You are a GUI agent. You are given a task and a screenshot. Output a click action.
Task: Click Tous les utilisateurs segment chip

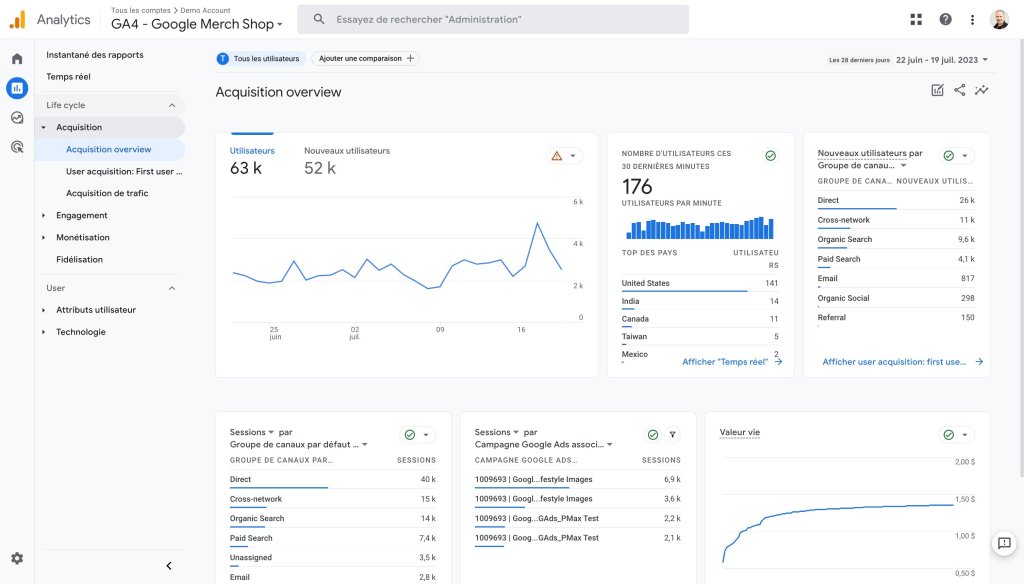259,58
